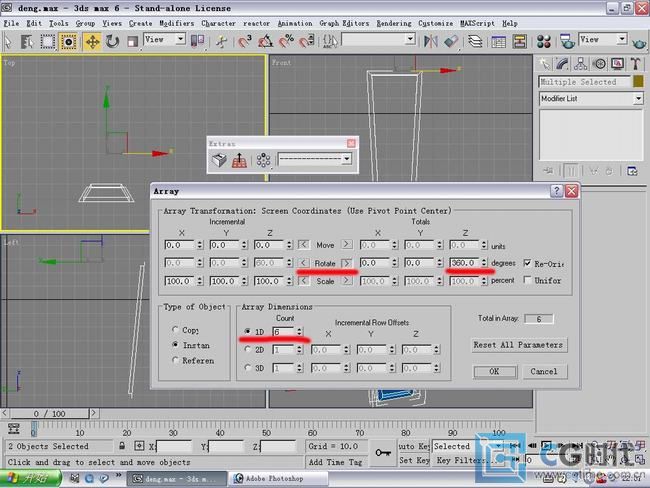The width and height of the screenshot is (650, 488).
Task: Click the Total Z rotate degrees field
Action: pyautogui.click(x=465, y=263)
